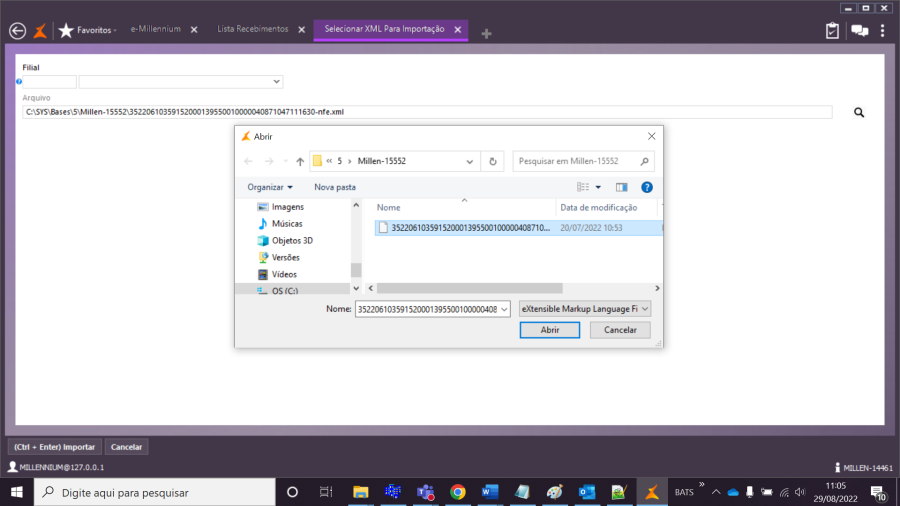
Task: Click the taskbar search box
Action: (x=155, y=492)
